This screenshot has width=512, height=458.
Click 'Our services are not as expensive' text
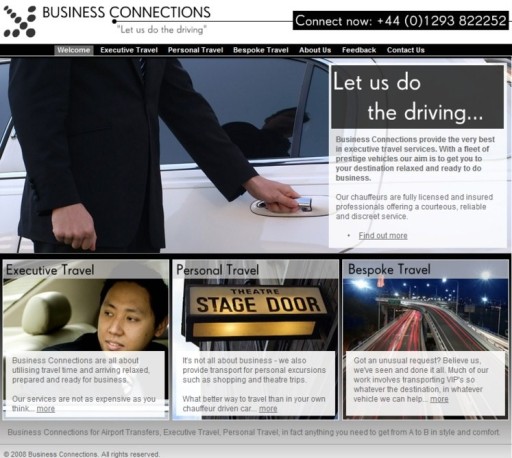[x=84, y=404]
